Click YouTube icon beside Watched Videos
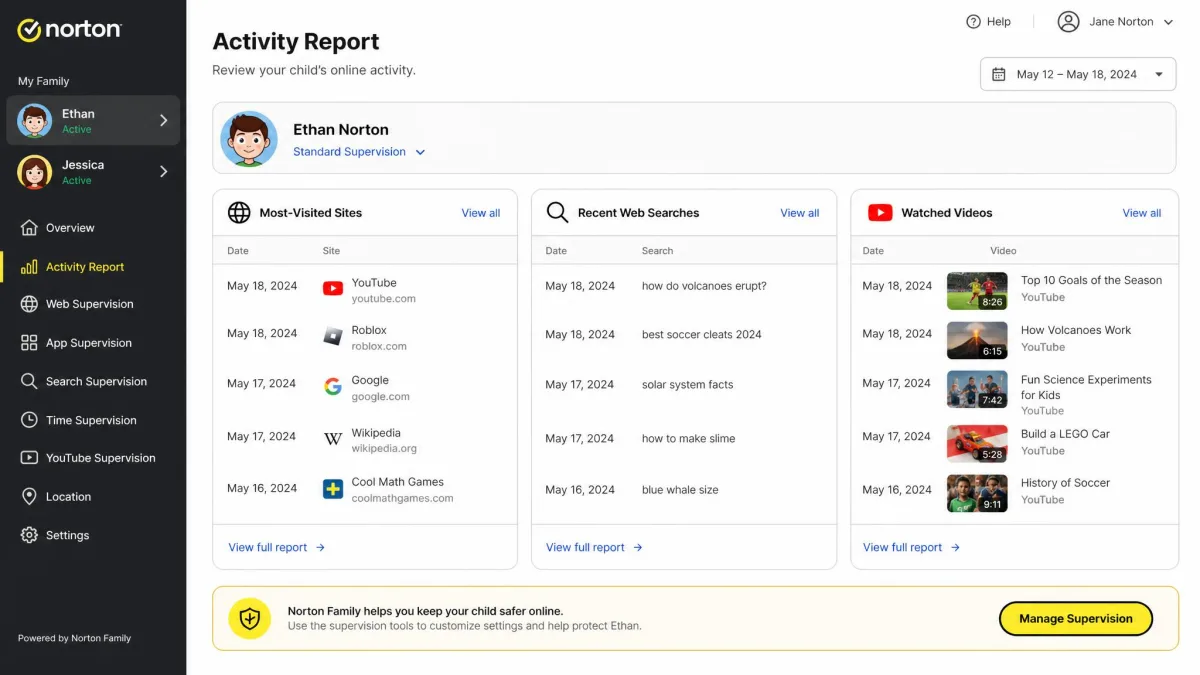 880,213
